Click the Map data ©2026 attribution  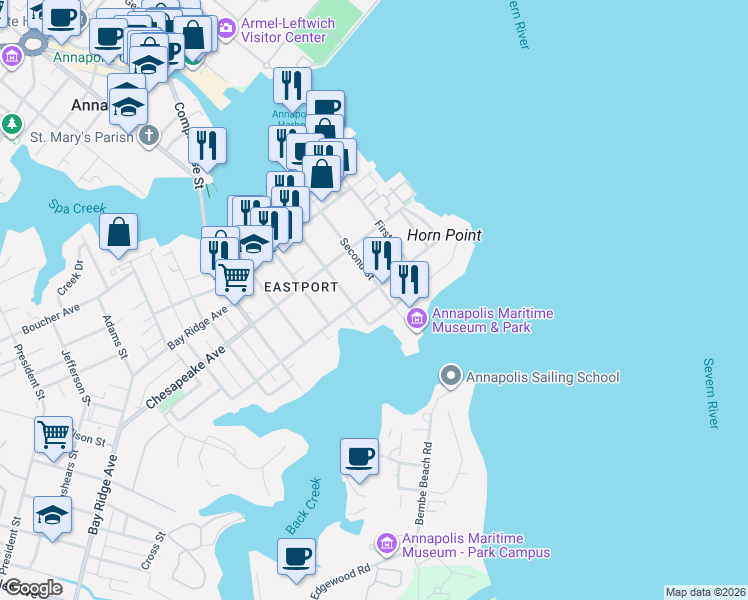705,592
